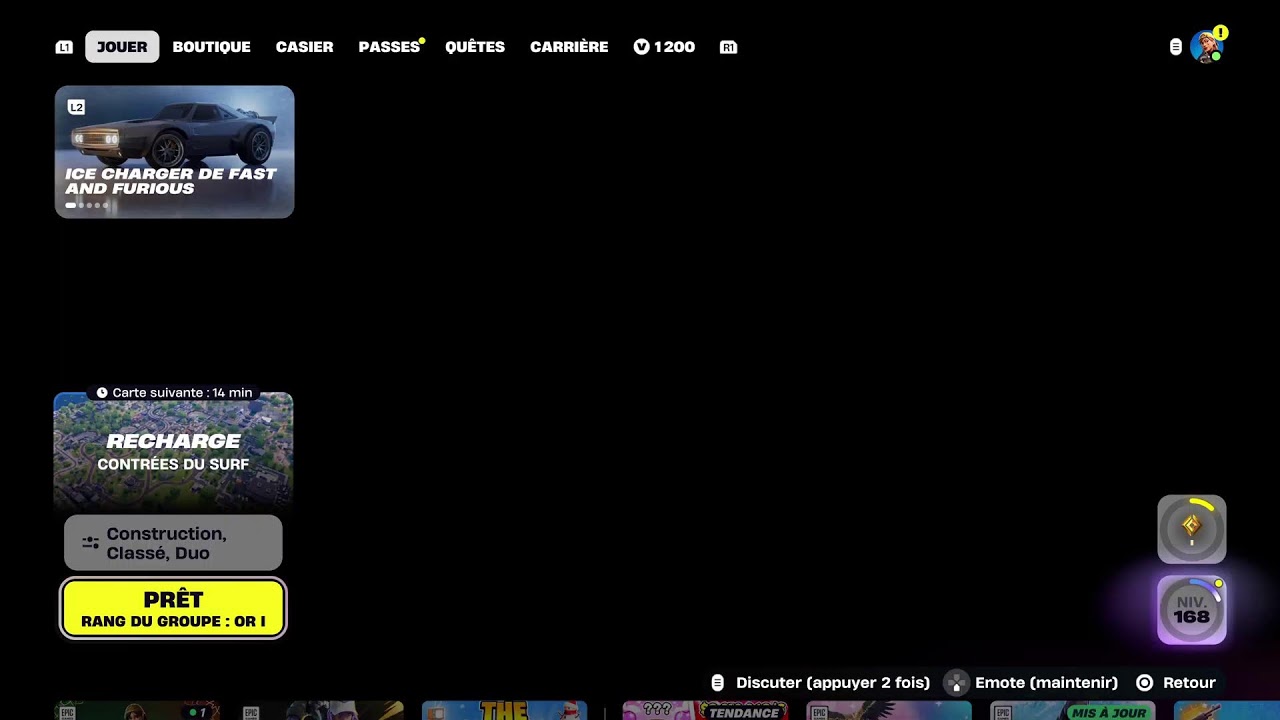Image resolution: width=1280 pixels, height=720 pixels.
Task: Open the BOUTIQUE tab
Action: click(x=211, y=47)
